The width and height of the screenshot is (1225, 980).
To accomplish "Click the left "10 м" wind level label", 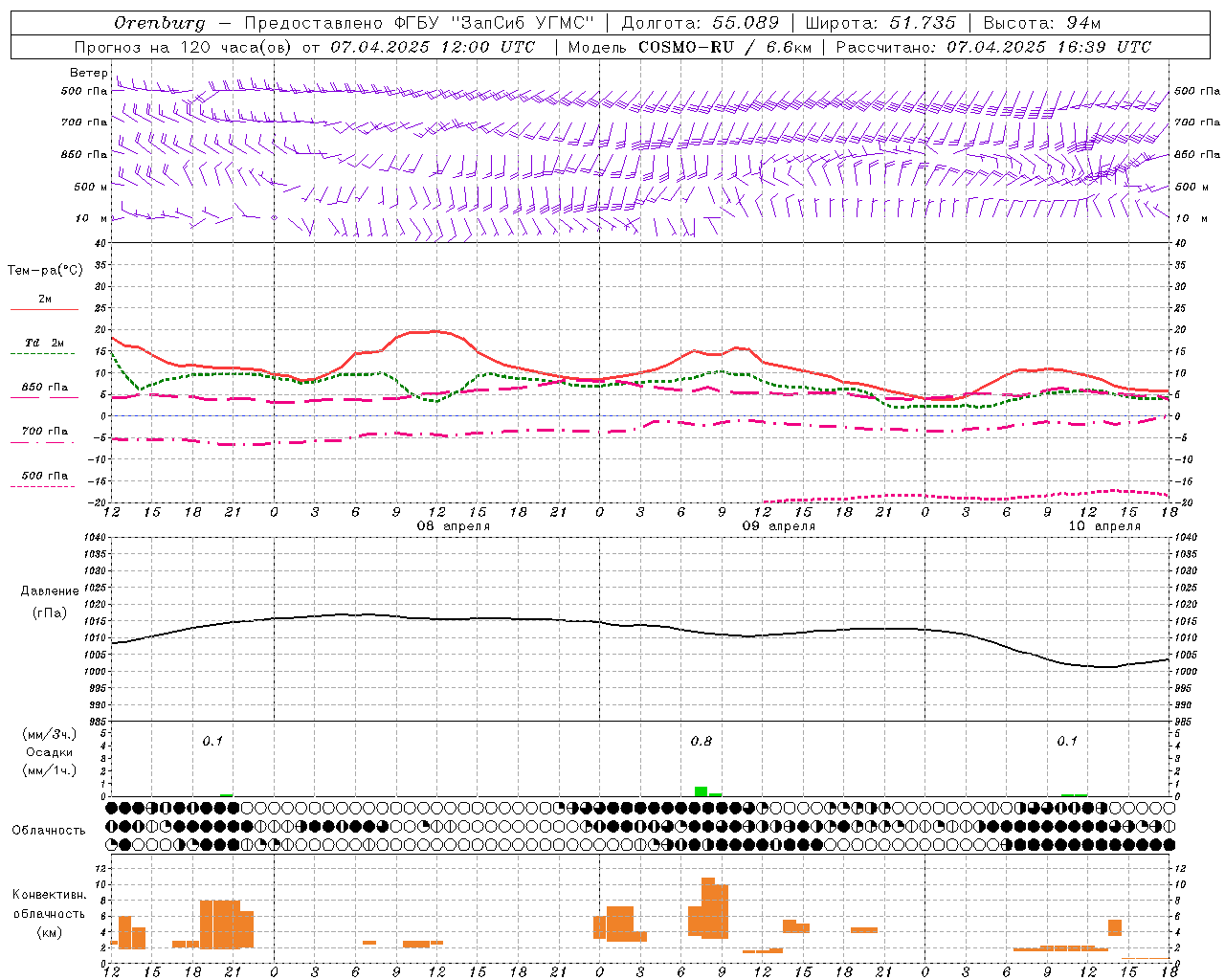I will [91, 218].
